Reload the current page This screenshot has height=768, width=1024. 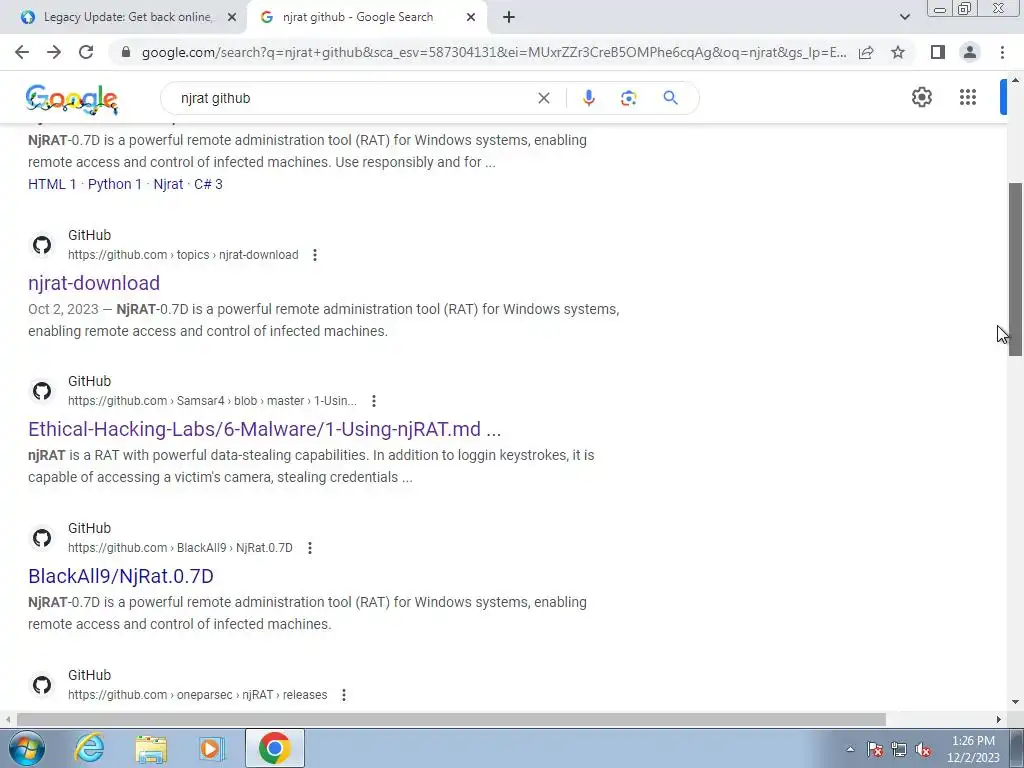point(86,52)
